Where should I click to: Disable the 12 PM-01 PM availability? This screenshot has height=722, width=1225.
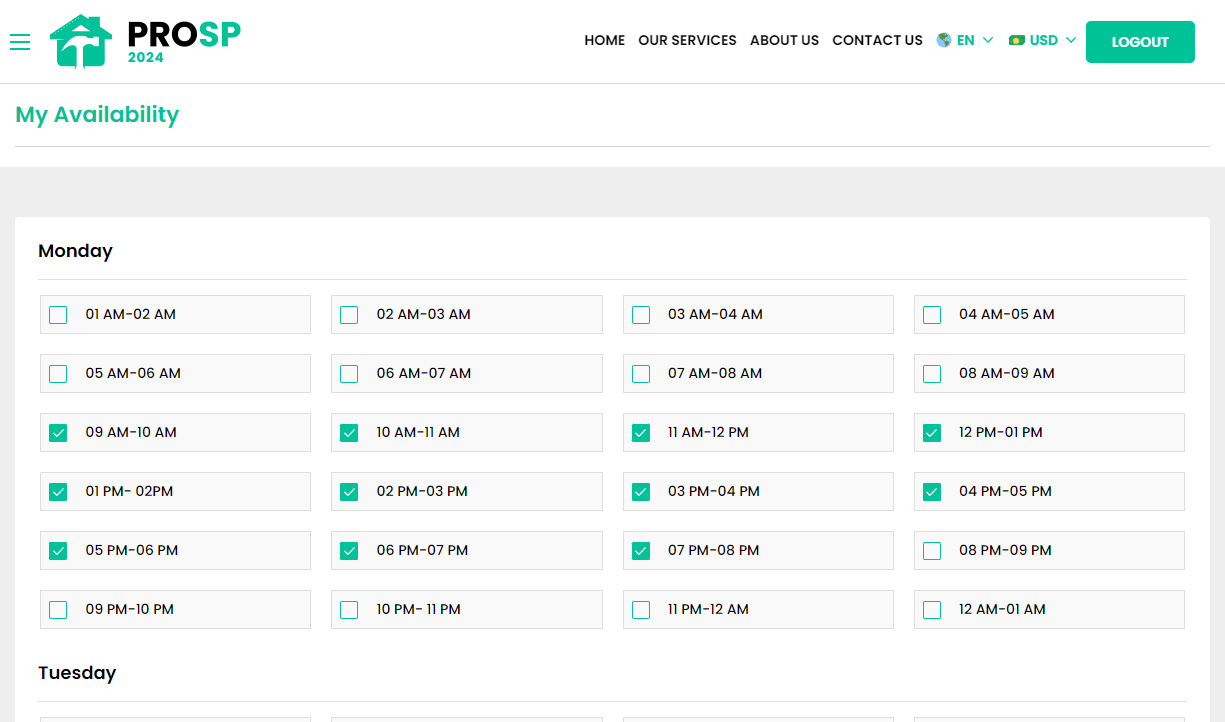pos(932,433)
